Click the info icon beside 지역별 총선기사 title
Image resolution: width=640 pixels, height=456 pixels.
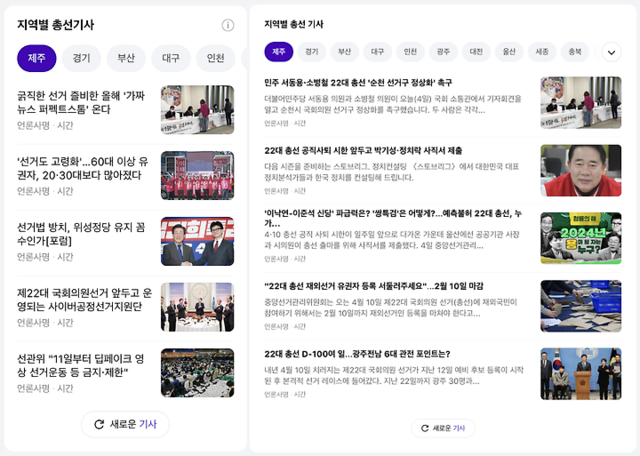pos(228,25)
